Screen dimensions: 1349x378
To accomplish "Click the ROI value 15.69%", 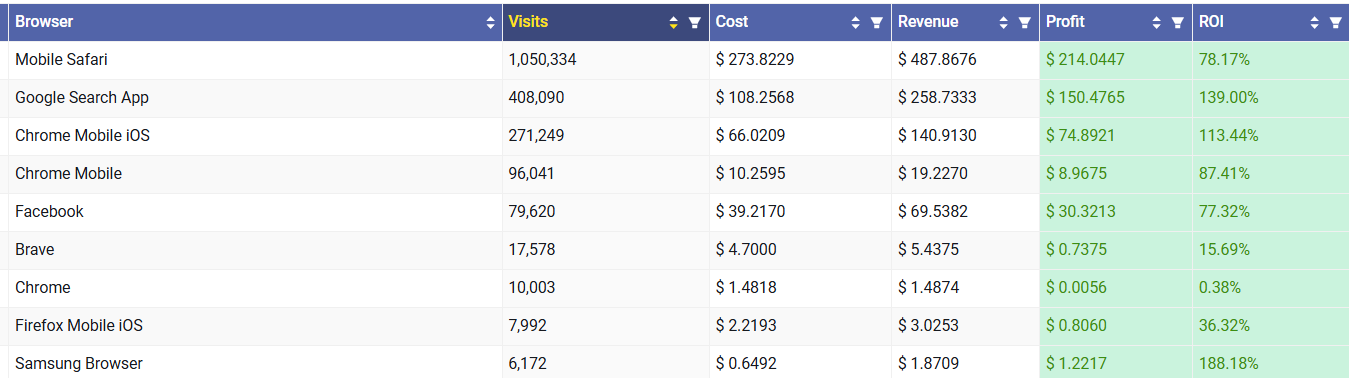I will click(x=1224, y=250).
